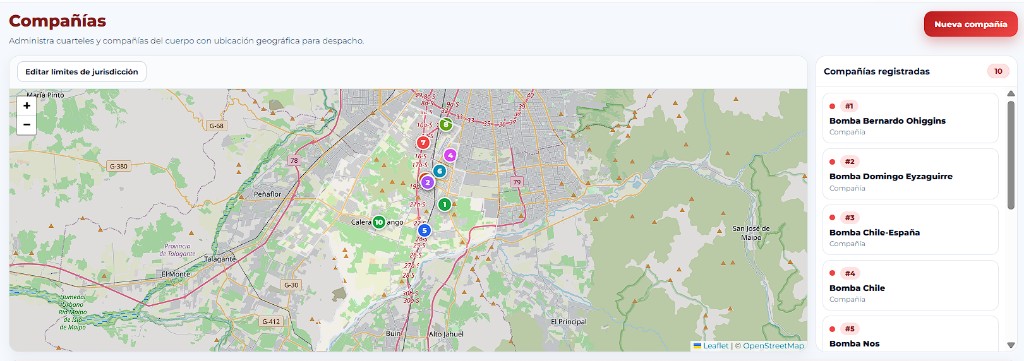This screenshot has width=1024, height=361.
Task: Select pink map marker number 4
Action: pyautogui.click(x=449, y=155)
